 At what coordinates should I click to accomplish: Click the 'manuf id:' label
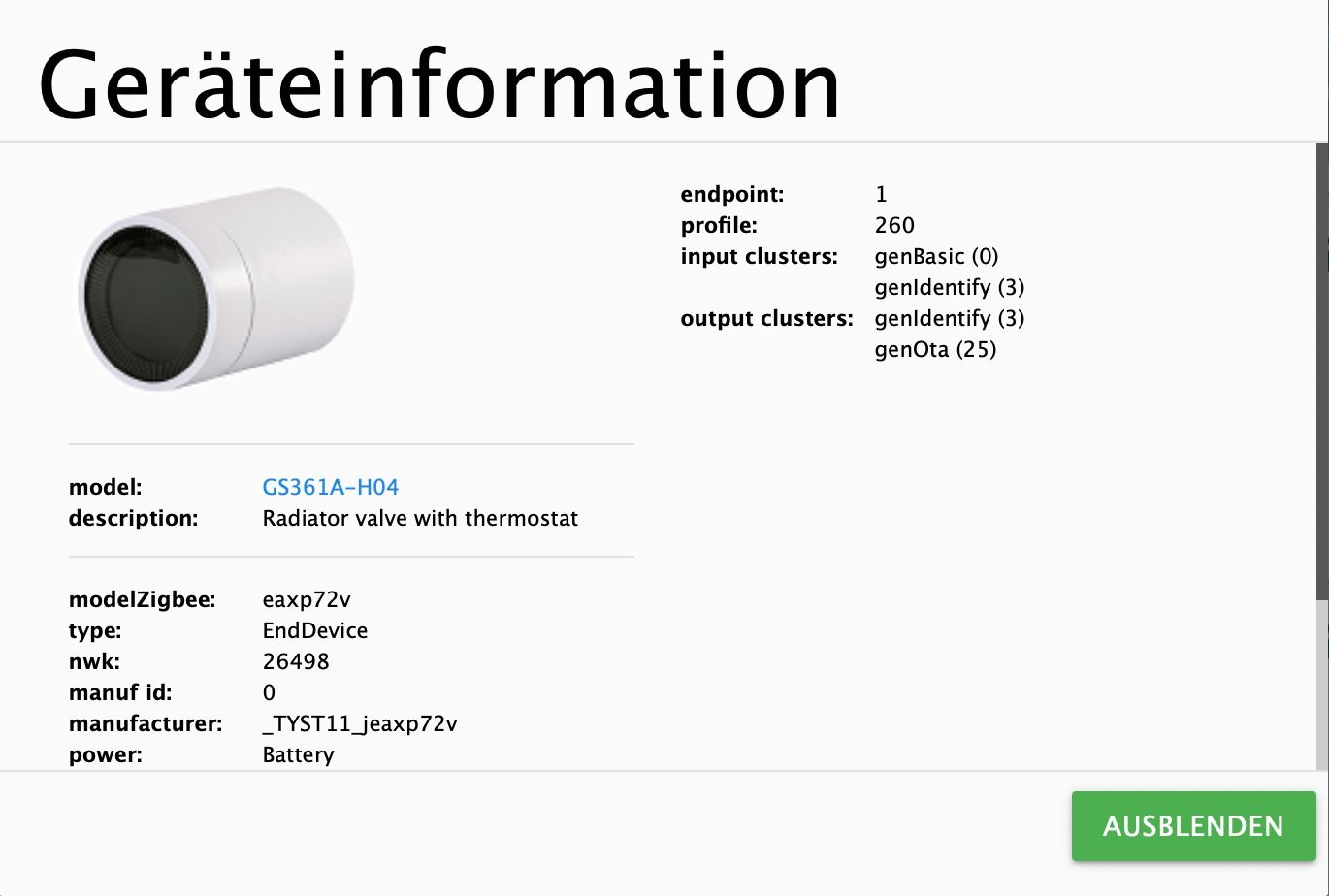tap(120, 692)
